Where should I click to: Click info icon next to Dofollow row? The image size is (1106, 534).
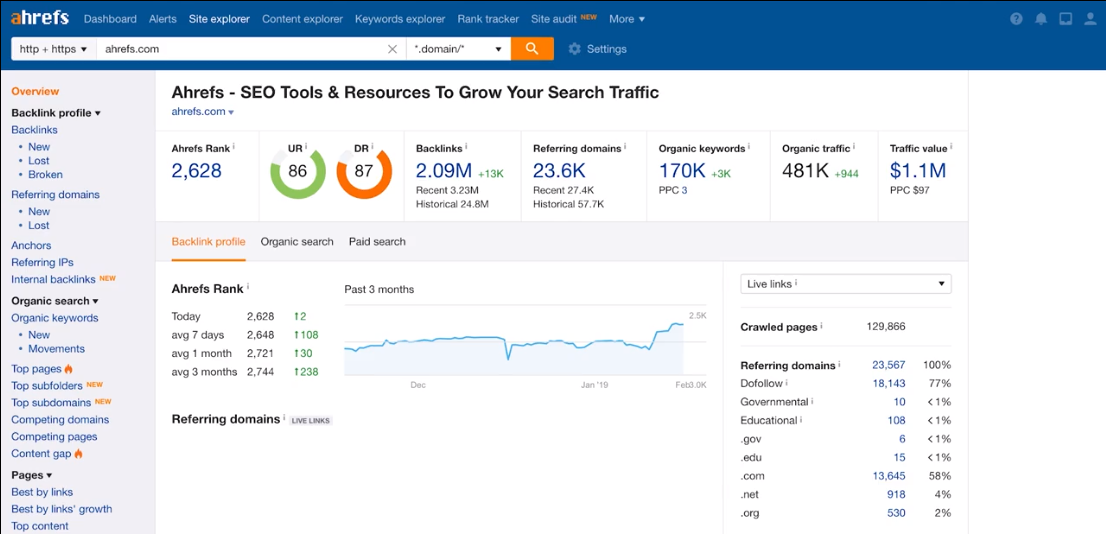[x=786, y=382]
